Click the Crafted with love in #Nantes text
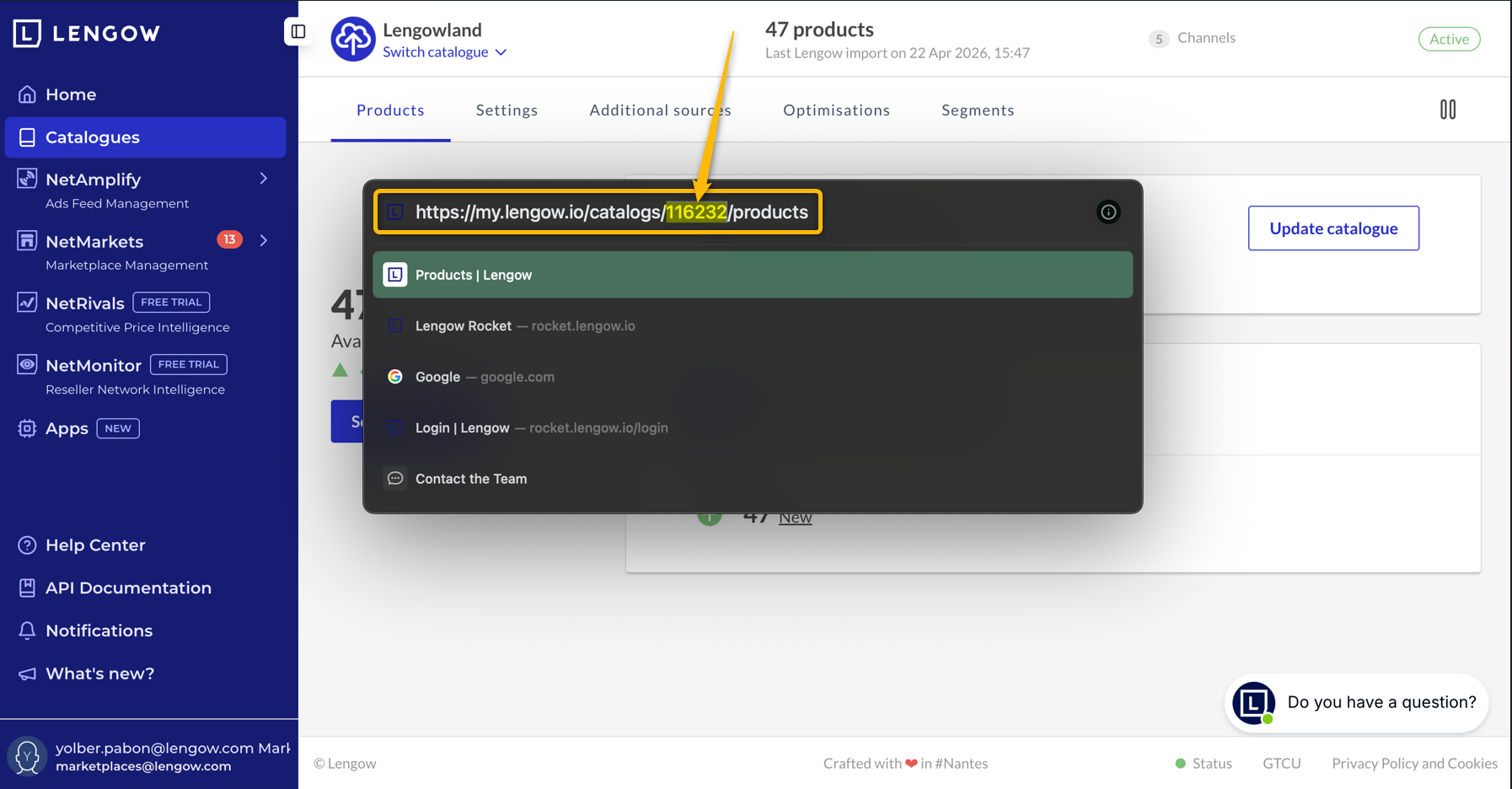The height and width of the screenshot is (789, 1512). tap(905, 764)
